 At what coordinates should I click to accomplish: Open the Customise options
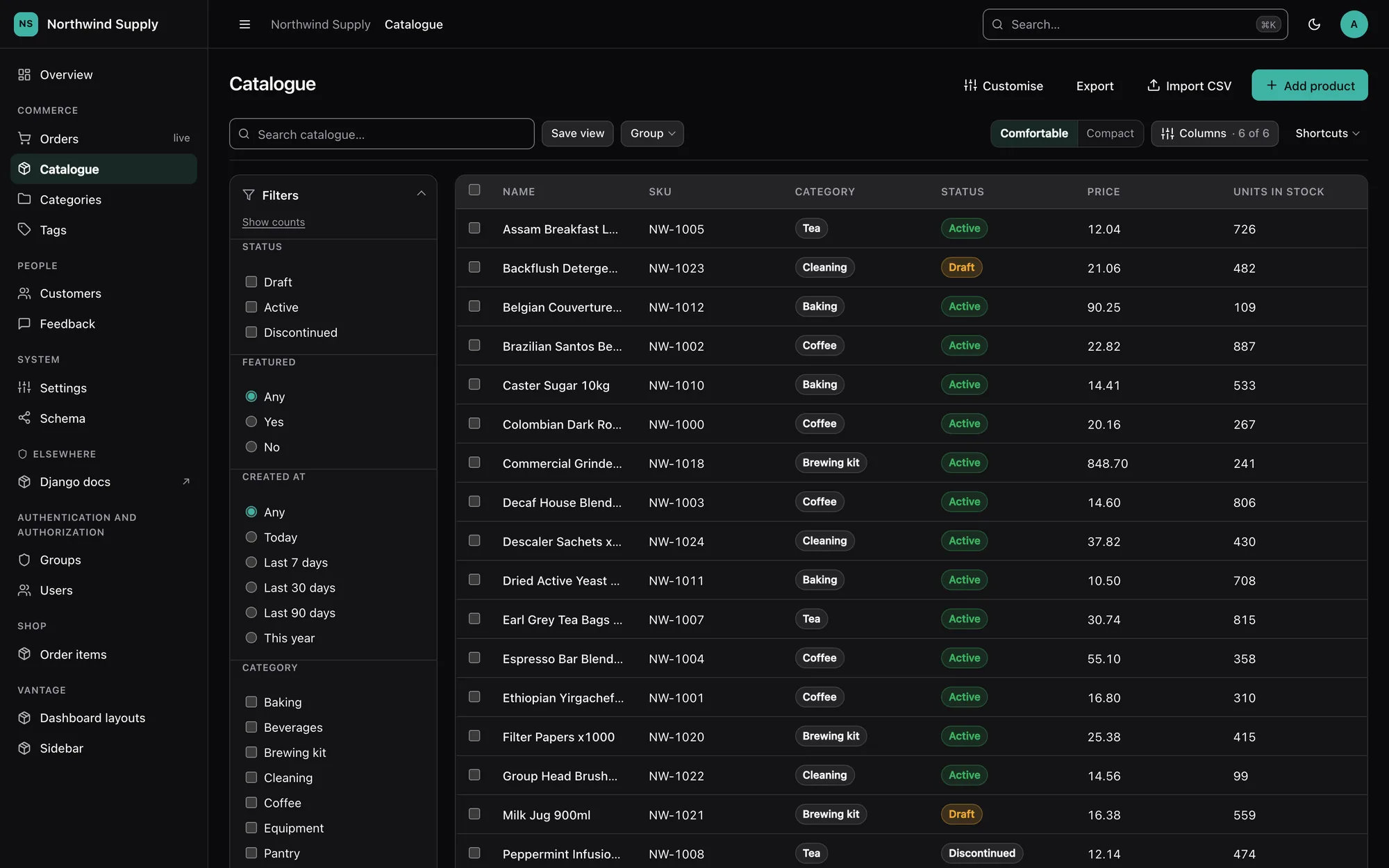pos(1003,85)
